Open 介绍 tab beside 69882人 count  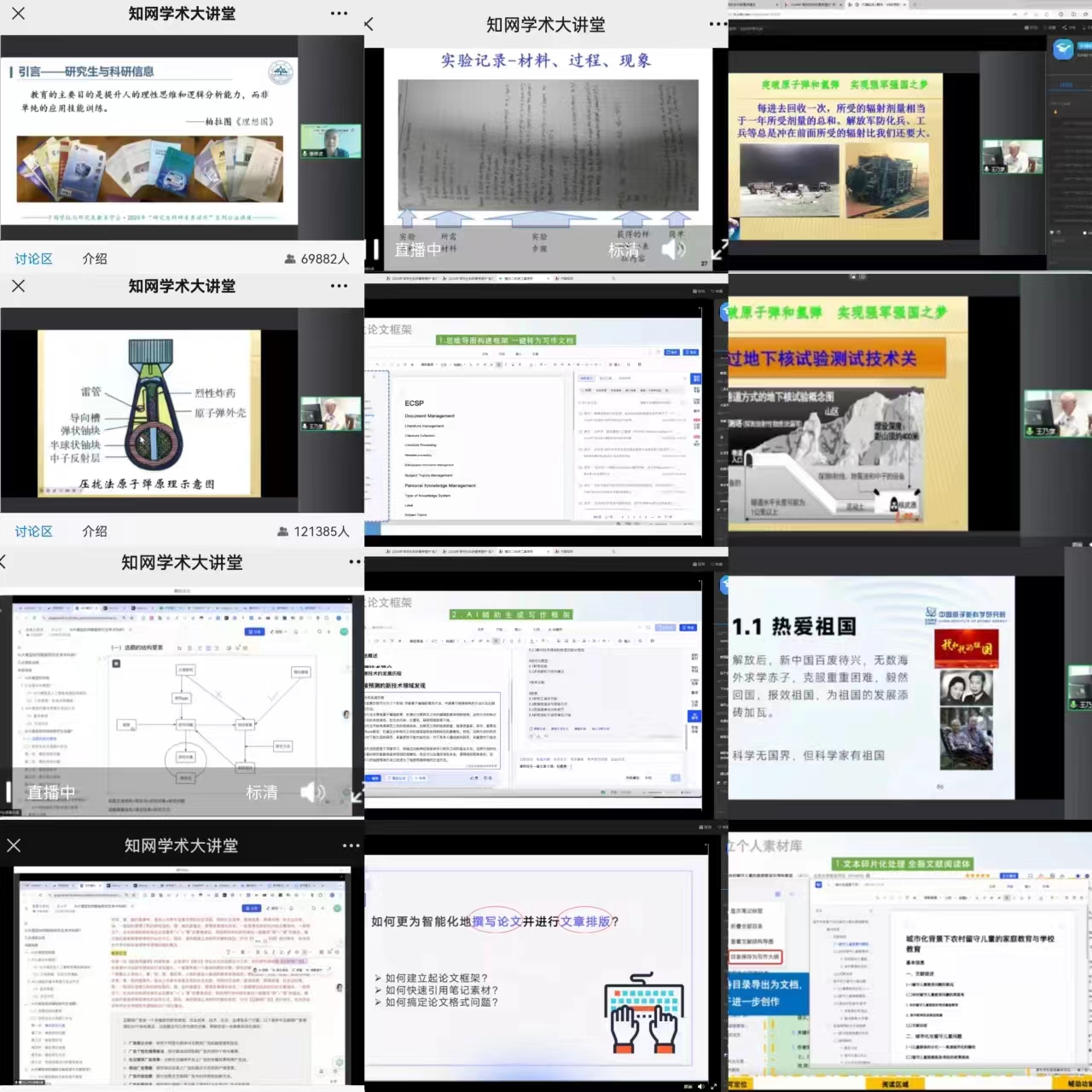click(x=95, y=258)
